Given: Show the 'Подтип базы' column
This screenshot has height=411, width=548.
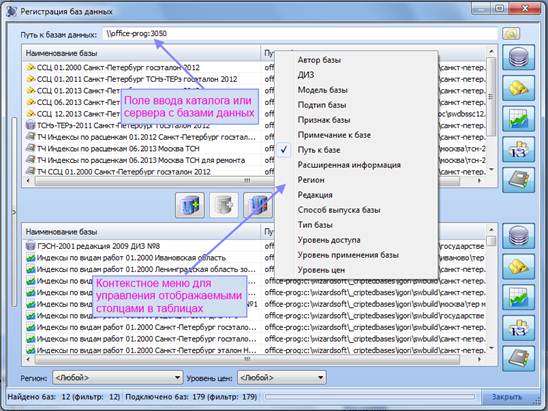Looking at the screenshot, I should pos(356,105).
